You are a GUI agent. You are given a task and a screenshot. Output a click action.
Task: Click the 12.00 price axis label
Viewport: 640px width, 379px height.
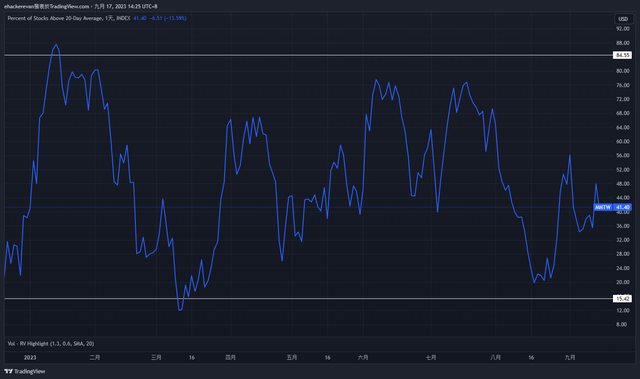tap(623, 310)
